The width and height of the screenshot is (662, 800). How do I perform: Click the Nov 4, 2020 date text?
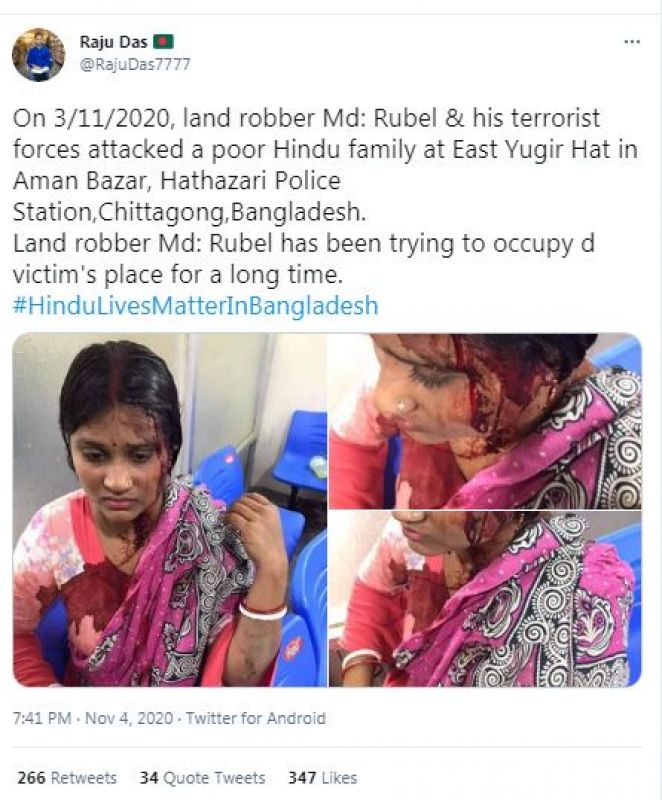[x=129, y=718]
